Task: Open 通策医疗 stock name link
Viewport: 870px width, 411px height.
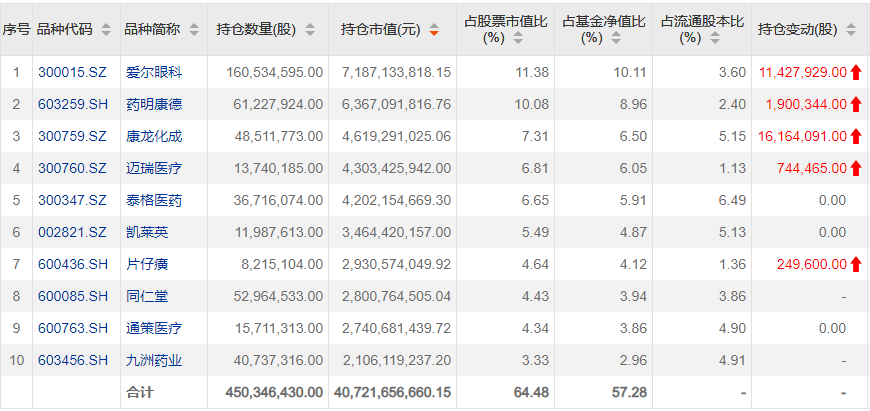Action: coord(154,329)
